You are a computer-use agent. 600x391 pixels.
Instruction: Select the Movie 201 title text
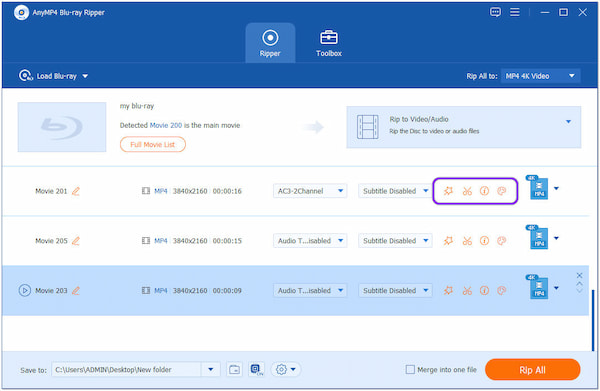point(51,191)
